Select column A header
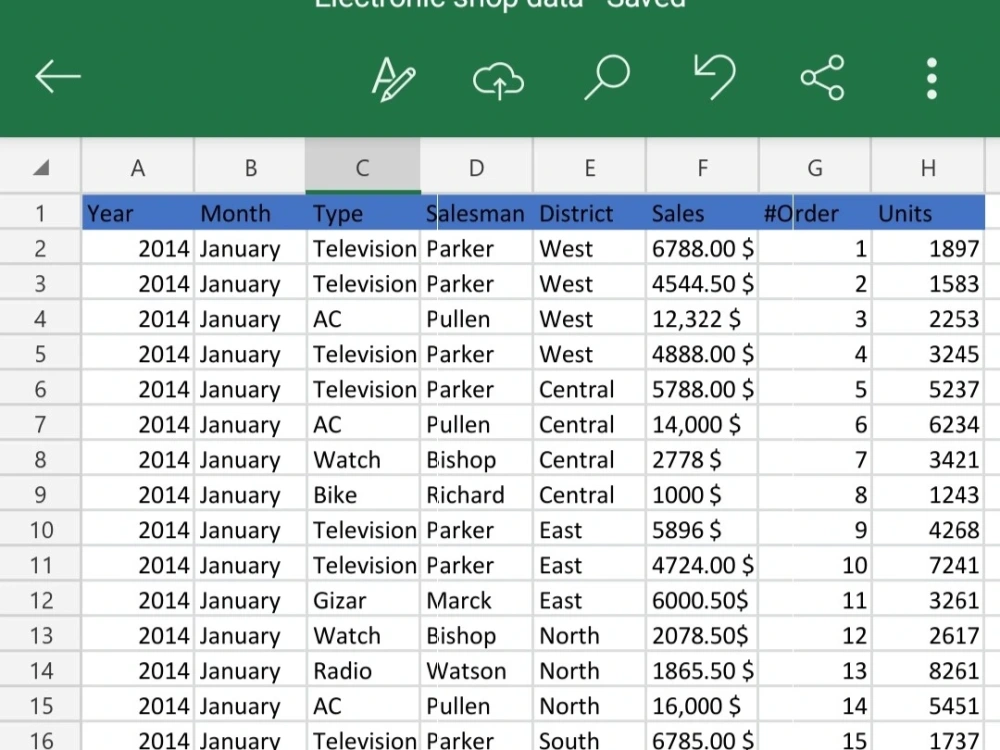Viewport: 1000px width, 750px height. point(138,168)
